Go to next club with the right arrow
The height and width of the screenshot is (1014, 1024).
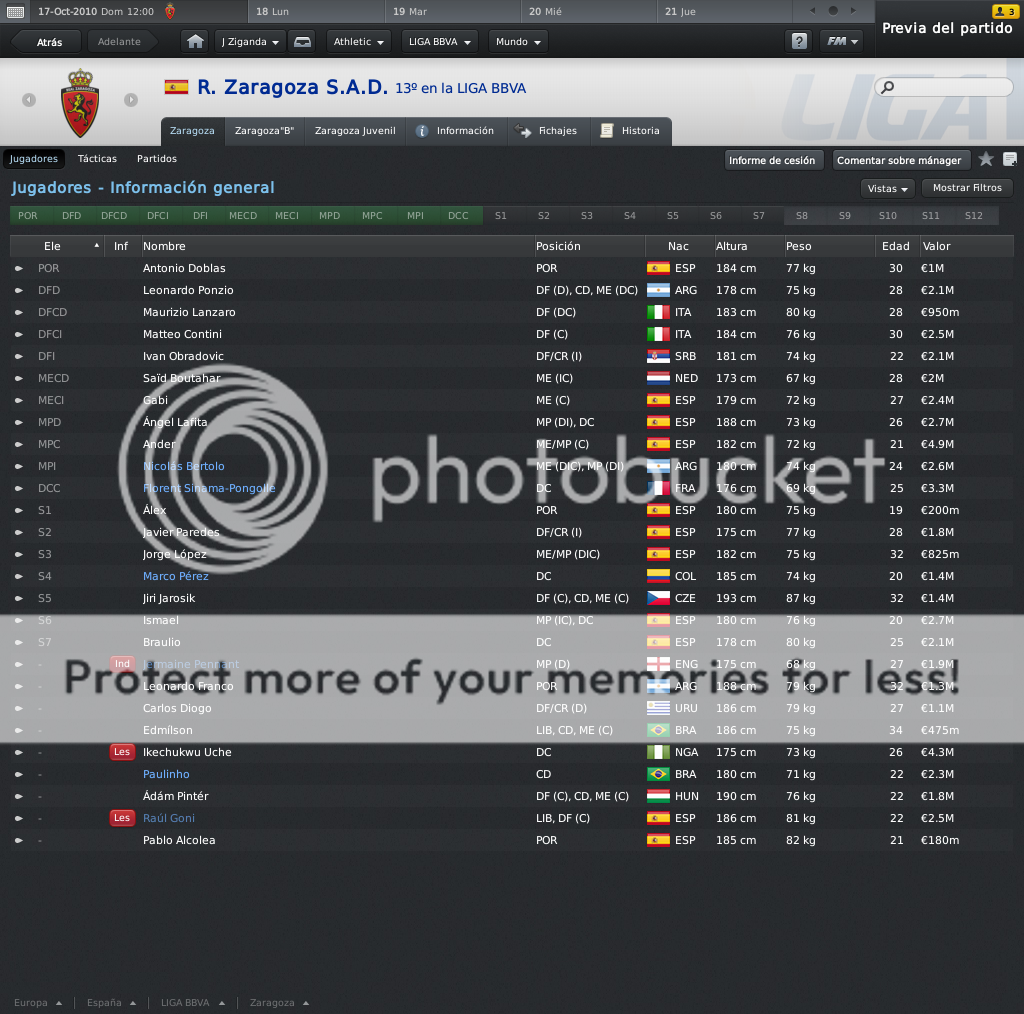pyautogui.click(x=131, y=100)
